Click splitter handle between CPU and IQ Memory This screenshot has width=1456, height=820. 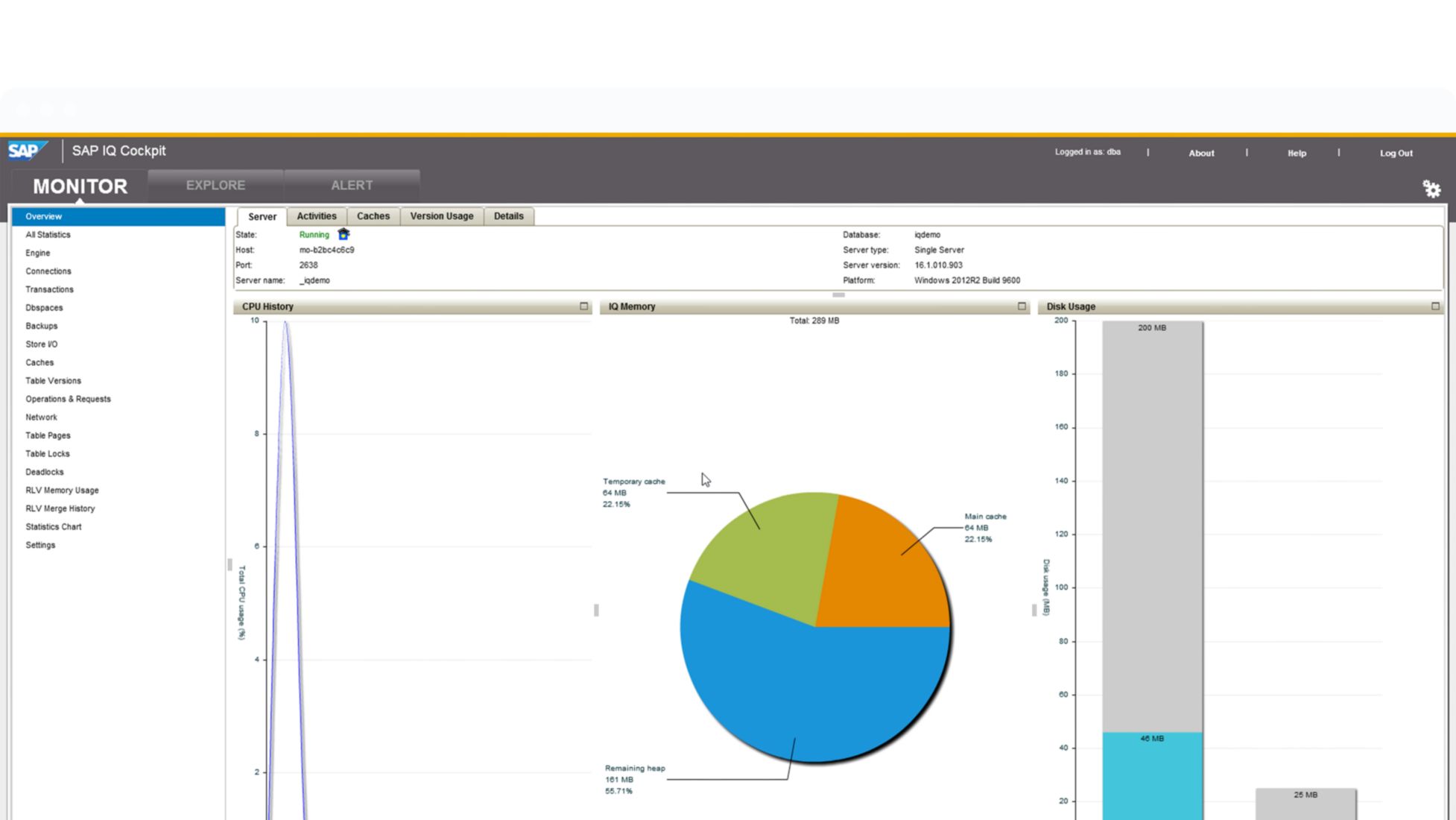[x=596, y=610]
